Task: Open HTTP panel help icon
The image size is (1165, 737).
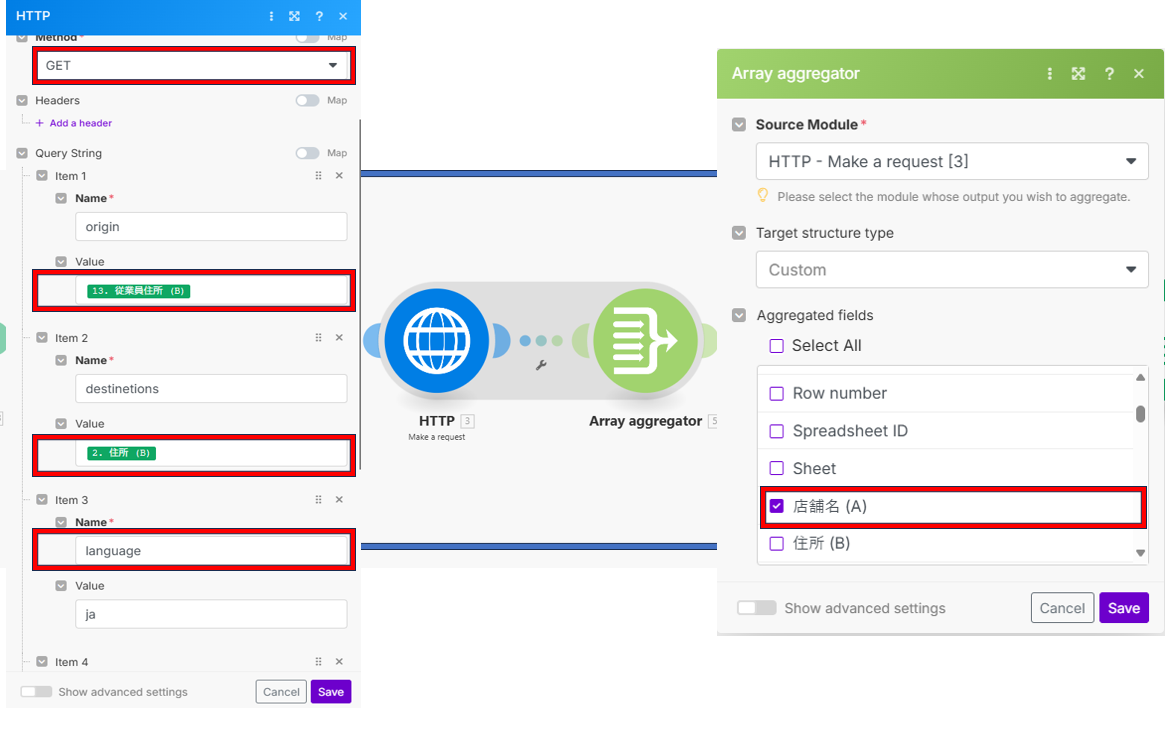Action: pyautogui.click(x=319, y=16)
